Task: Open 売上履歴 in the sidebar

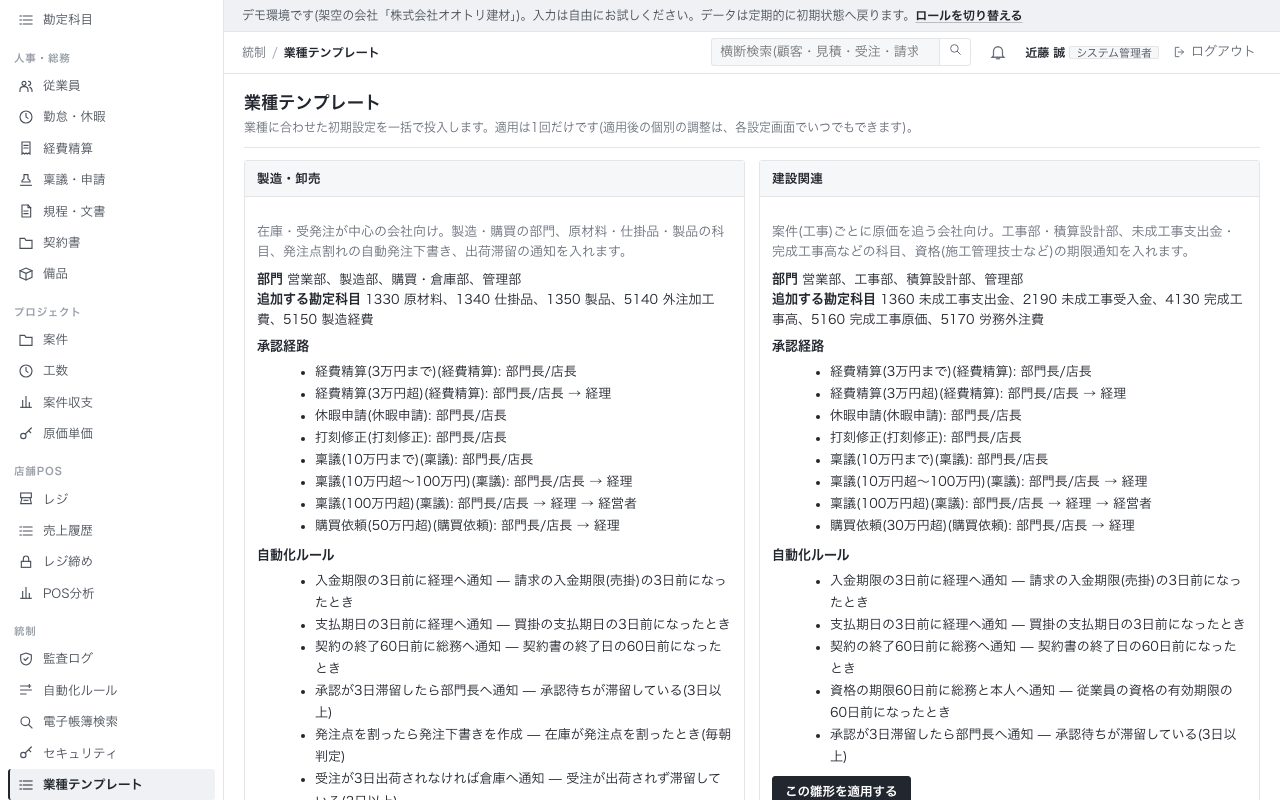Action: [111, 530]
